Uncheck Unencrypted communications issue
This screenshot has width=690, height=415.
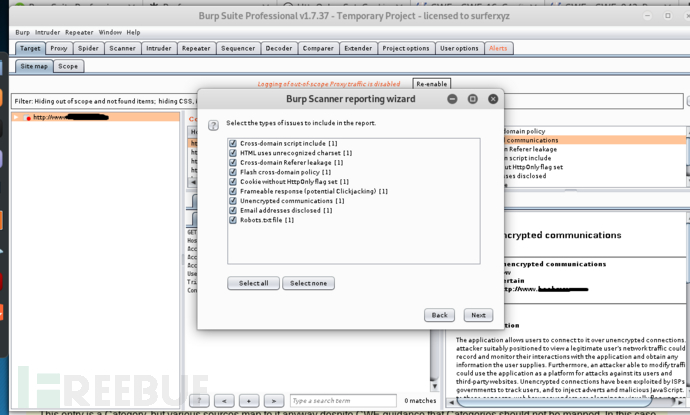[x=233, y=201]
